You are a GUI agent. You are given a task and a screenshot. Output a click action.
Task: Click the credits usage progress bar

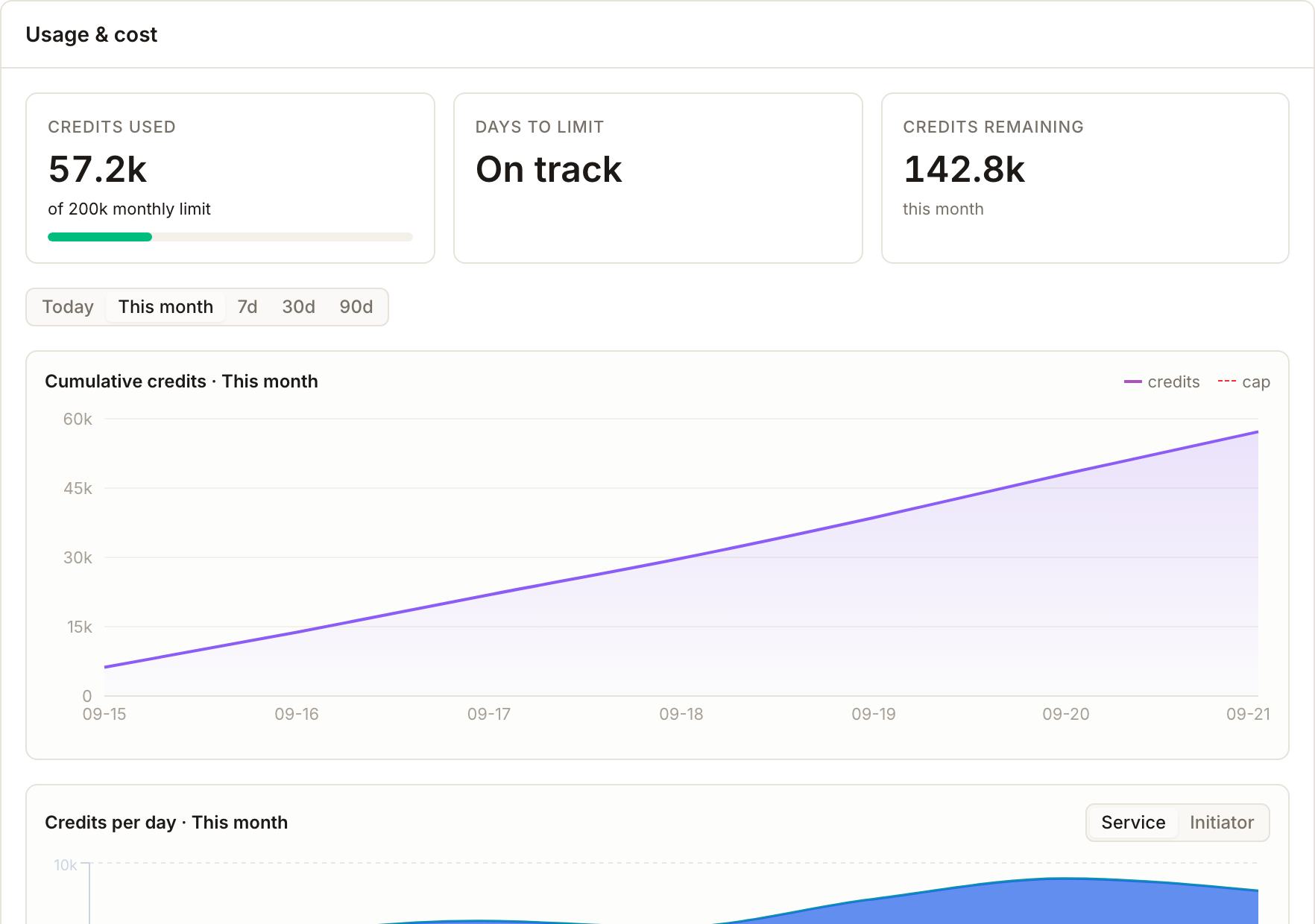coord(230,237)
